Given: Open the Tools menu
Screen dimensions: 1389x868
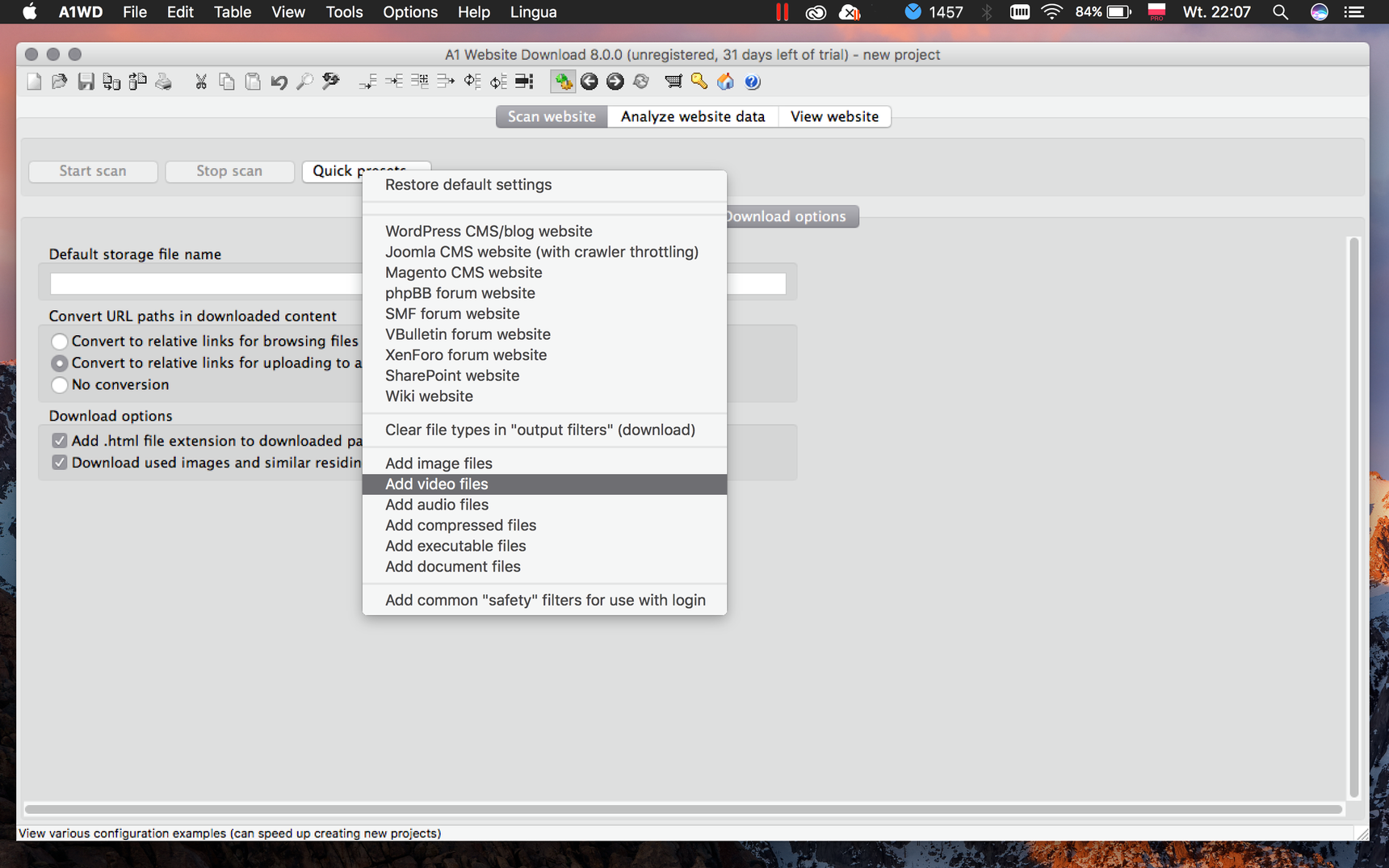Looking at the screenshot, I should (x=344, y=12).
